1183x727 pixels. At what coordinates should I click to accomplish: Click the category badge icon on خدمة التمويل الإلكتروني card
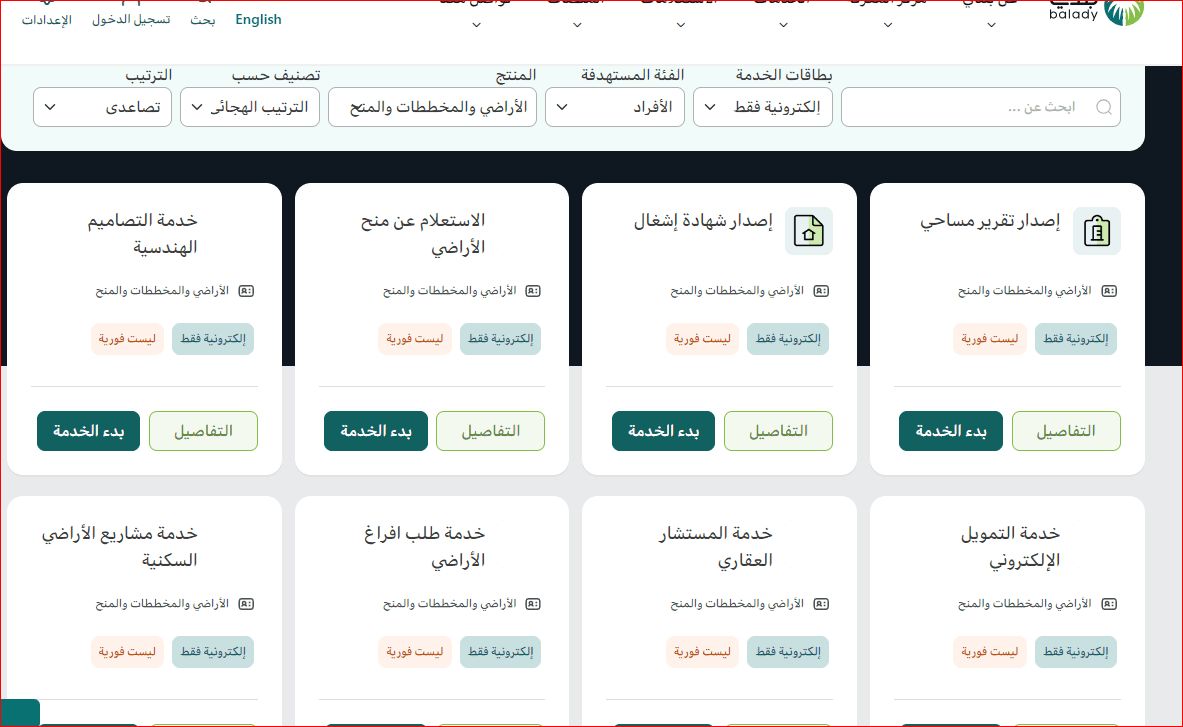(1109, 603)
